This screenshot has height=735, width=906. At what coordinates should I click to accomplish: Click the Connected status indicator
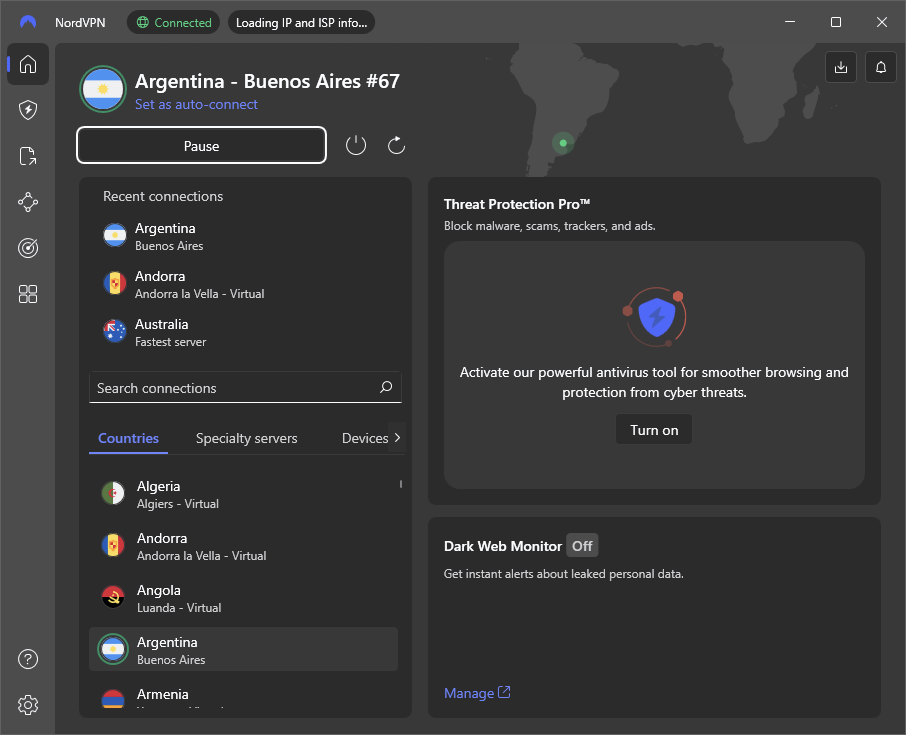[x=173, y=23]
